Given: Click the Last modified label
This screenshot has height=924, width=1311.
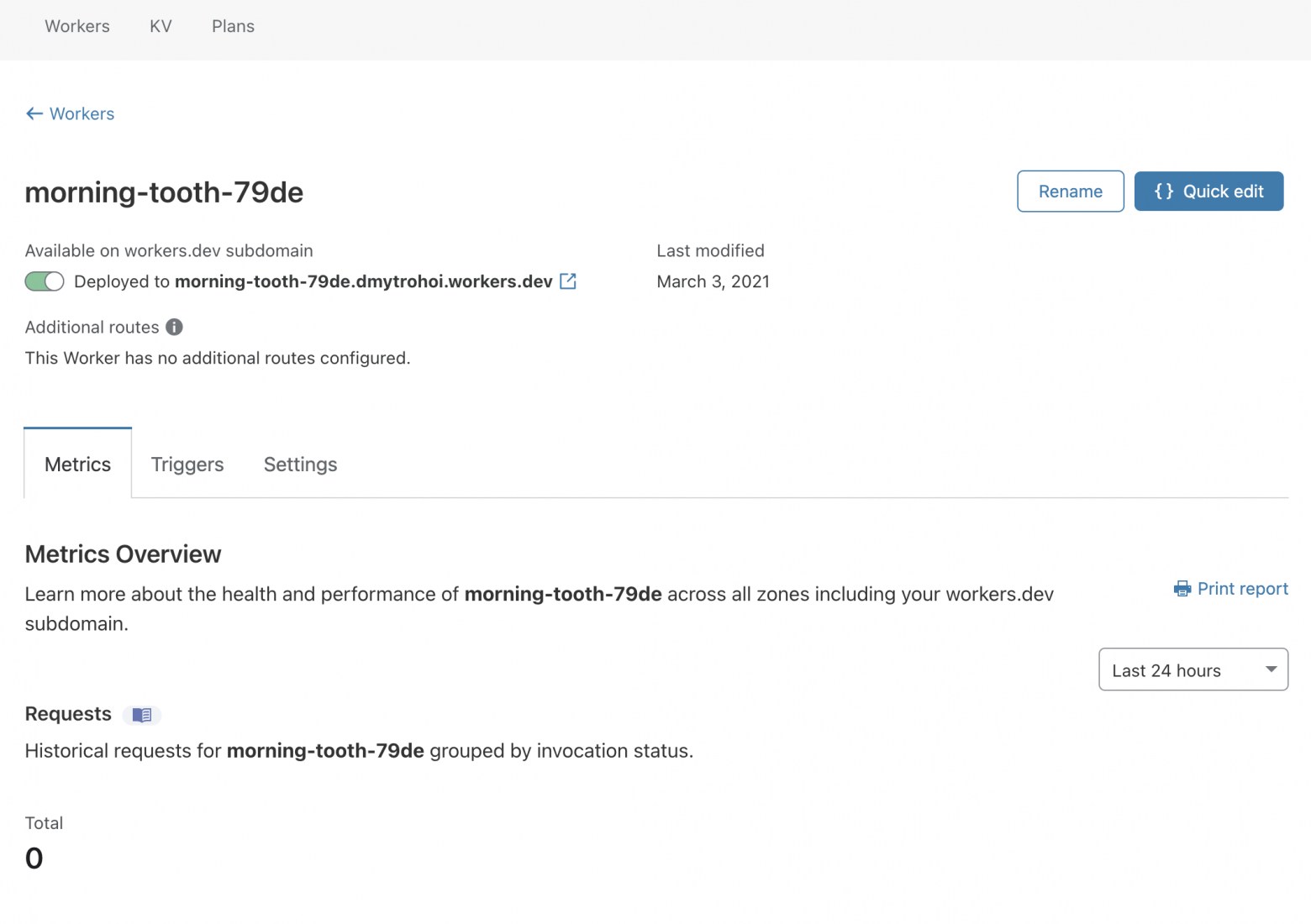Looking at the screenshot, I should 711,250.
